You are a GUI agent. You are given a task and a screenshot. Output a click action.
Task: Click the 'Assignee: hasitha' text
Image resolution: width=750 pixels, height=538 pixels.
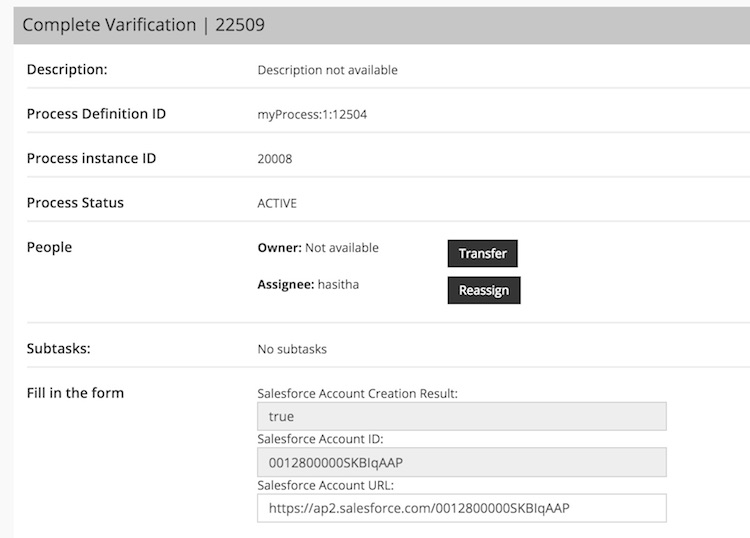coord(308,285)
